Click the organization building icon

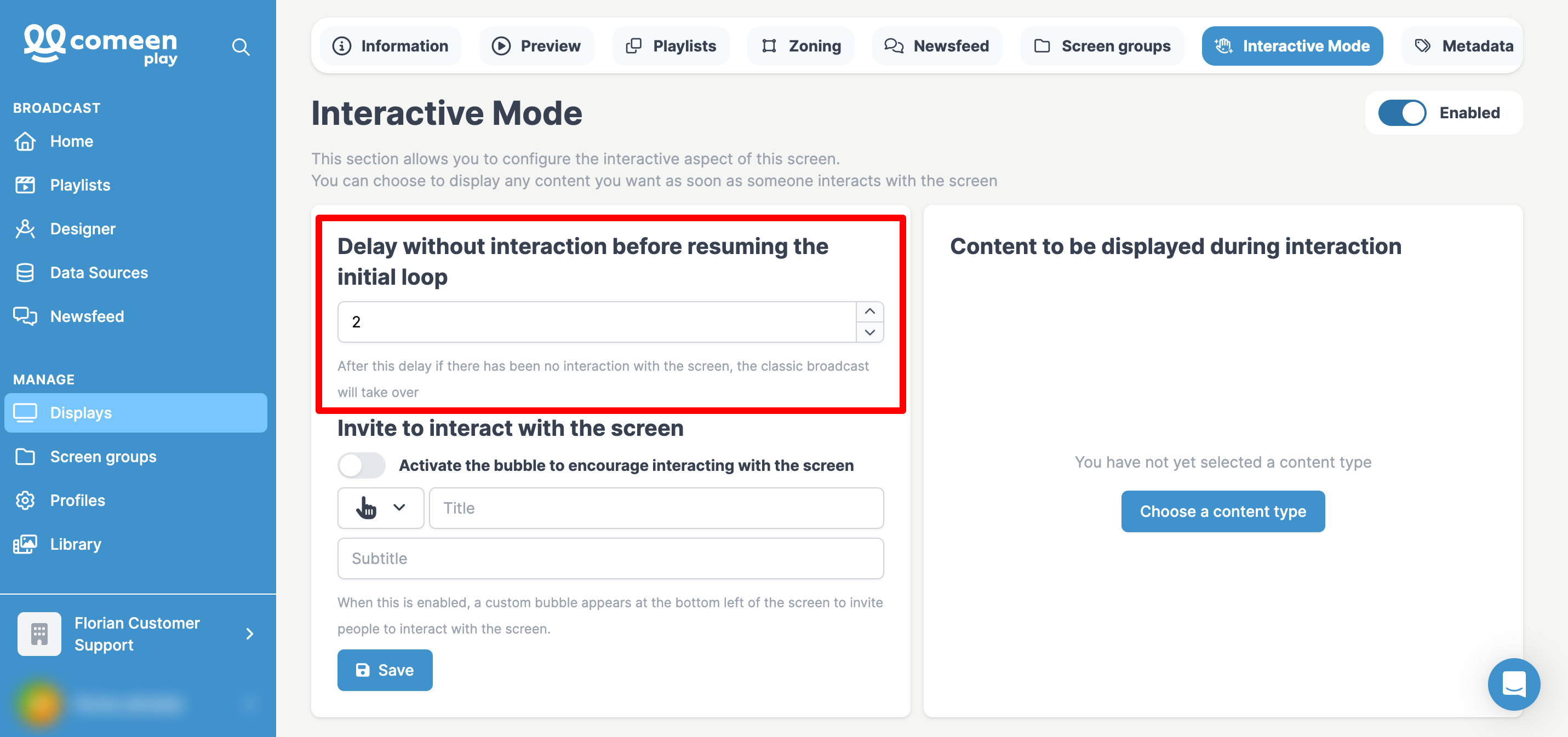39,634
